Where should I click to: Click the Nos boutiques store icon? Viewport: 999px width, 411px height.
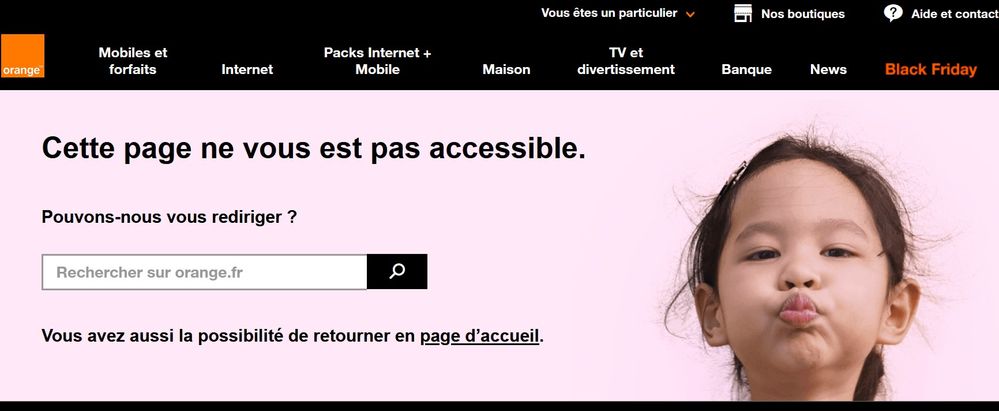(743, 13)
